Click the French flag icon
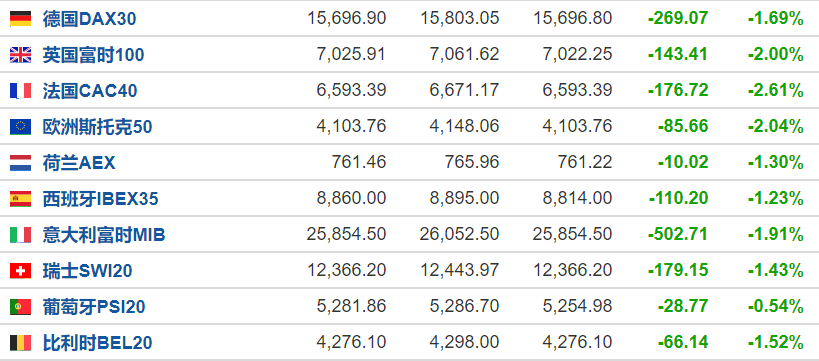The height and width of the screenshot is (361, 819). pyautogui.click(x=20, y=91)
